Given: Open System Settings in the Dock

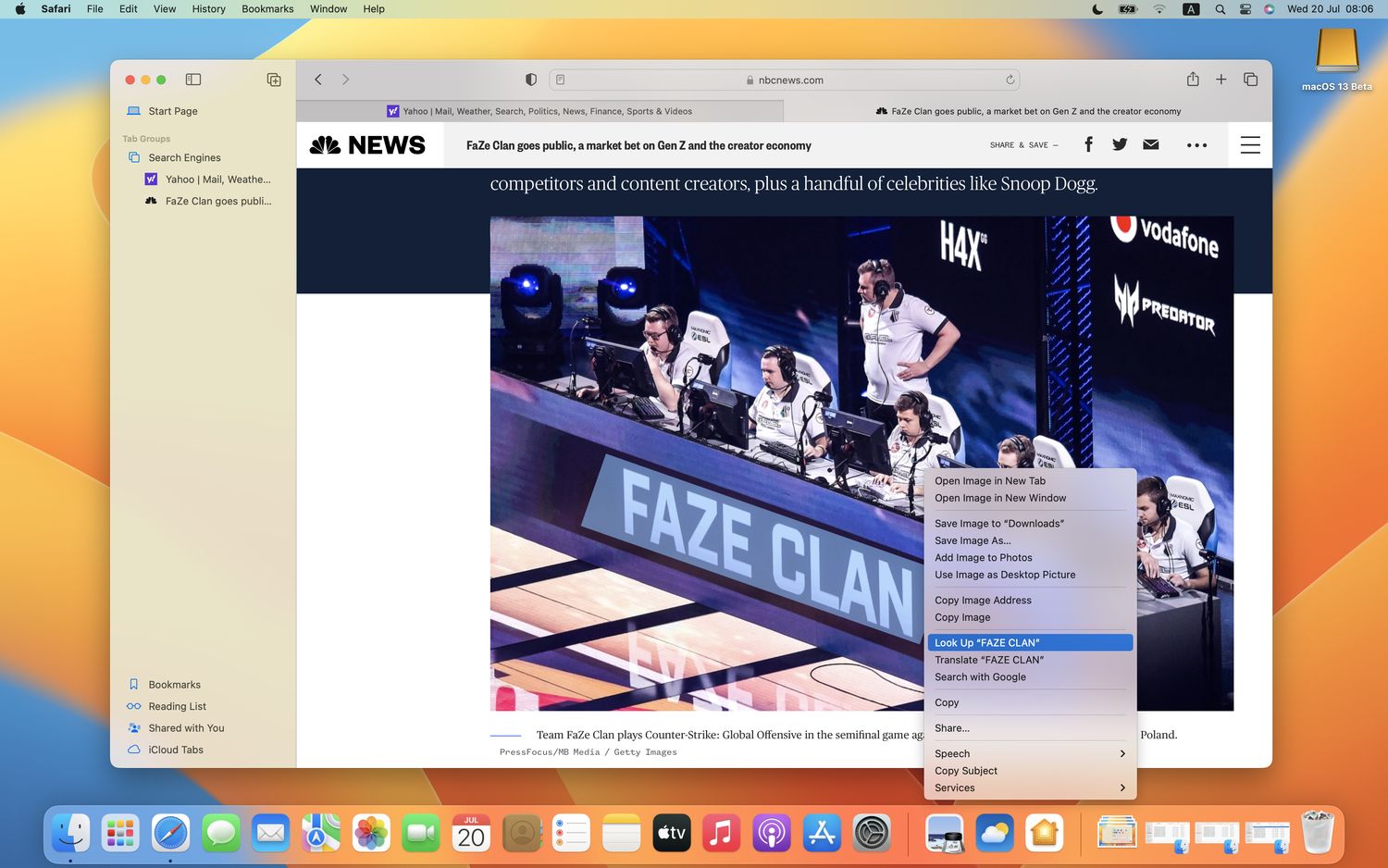Looking at the screenshot, I should [x=872, y=834].
